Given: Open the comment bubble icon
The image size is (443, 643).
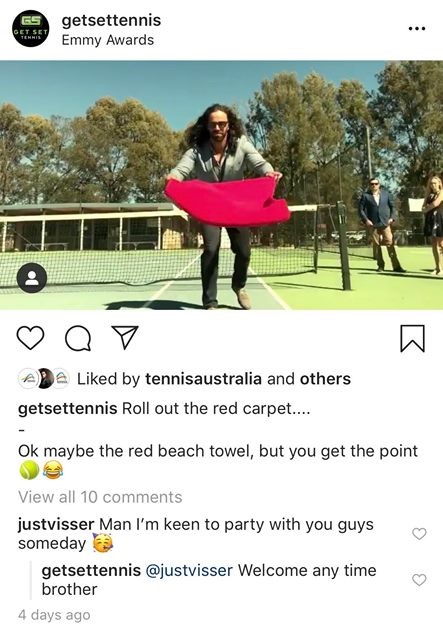Looking at the screenshot, I should click(78, 338).
